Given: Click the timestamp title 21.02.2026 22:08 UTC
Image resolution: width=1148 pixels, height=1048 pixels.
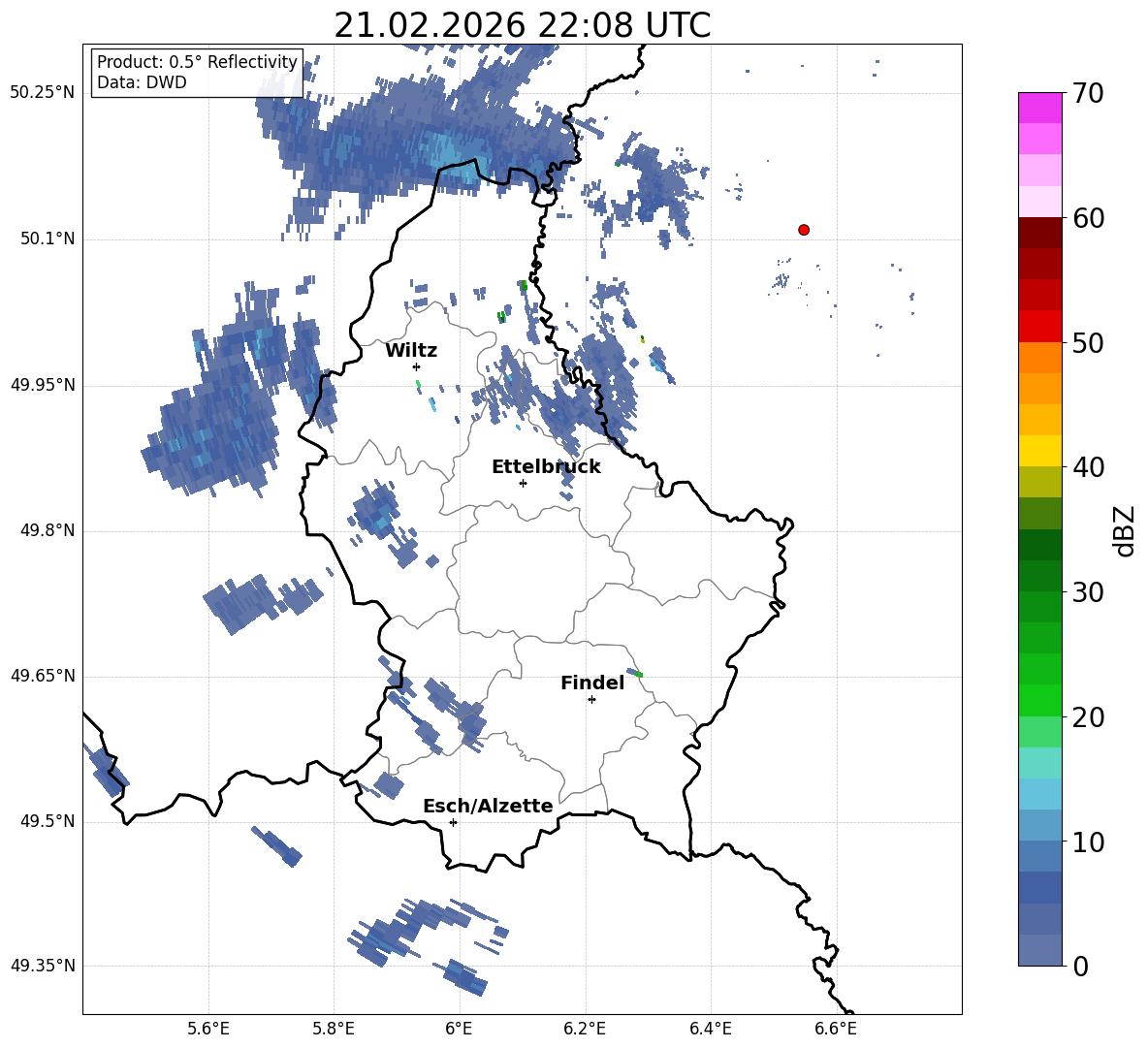Looking at the screenshot, I should 523,25.
